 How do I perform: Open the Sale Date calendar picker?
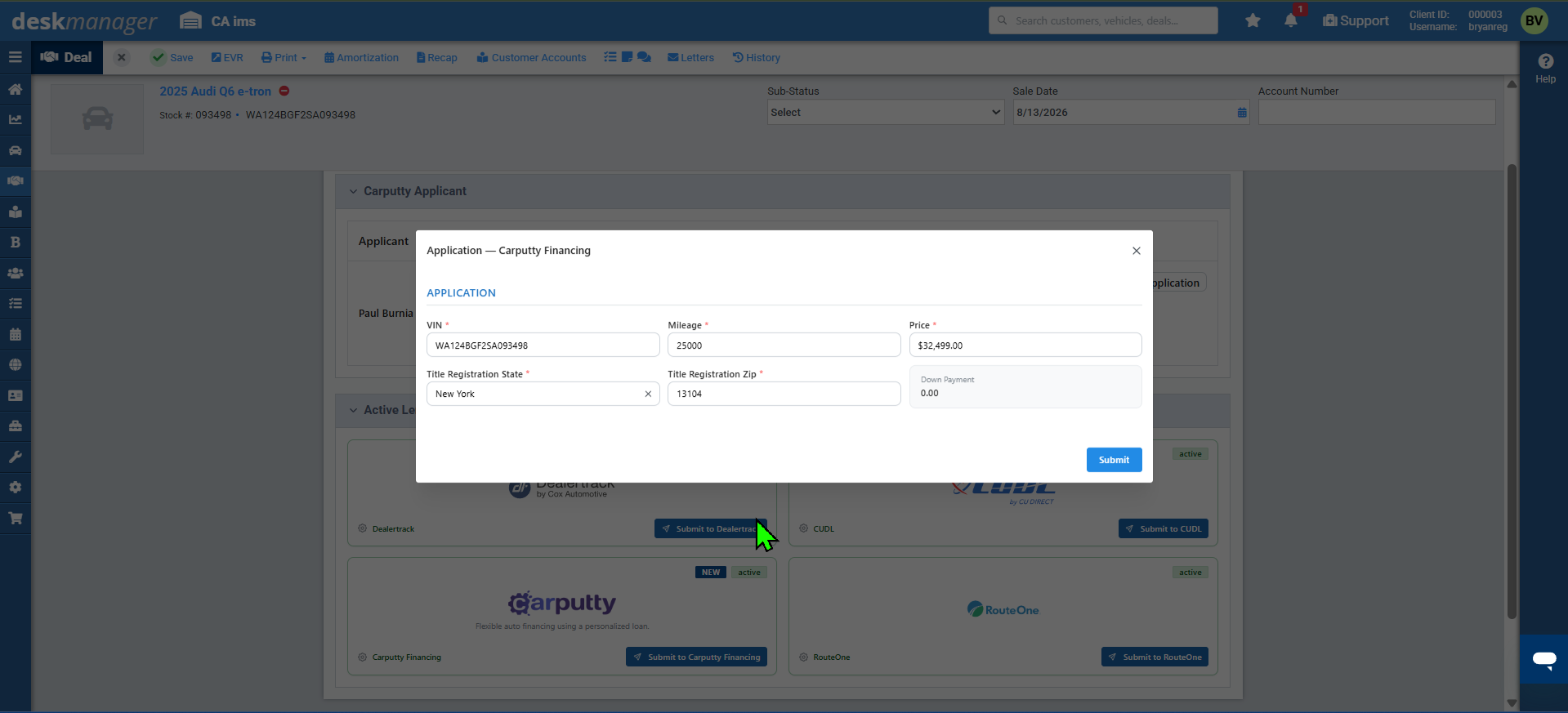(1242, 113)
